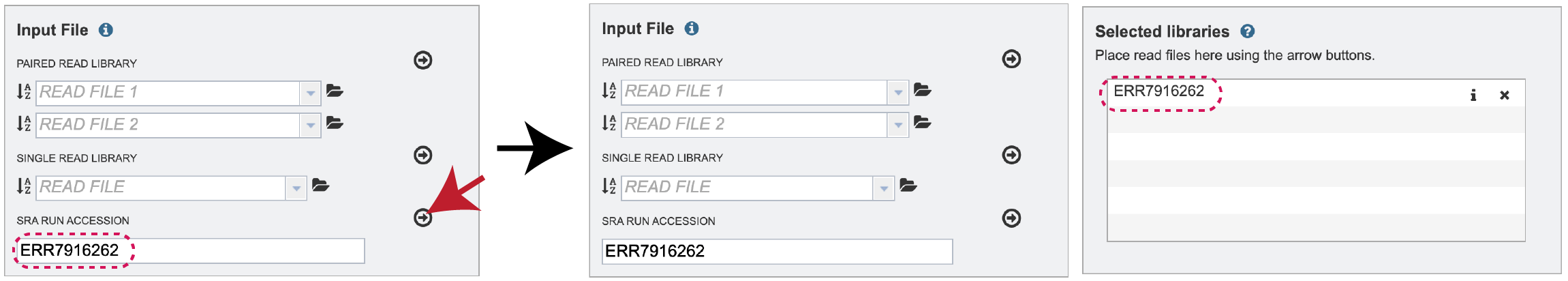
Task: Sort single READ FILE alphabetically in middle panel
Action: tap(609, 186)
